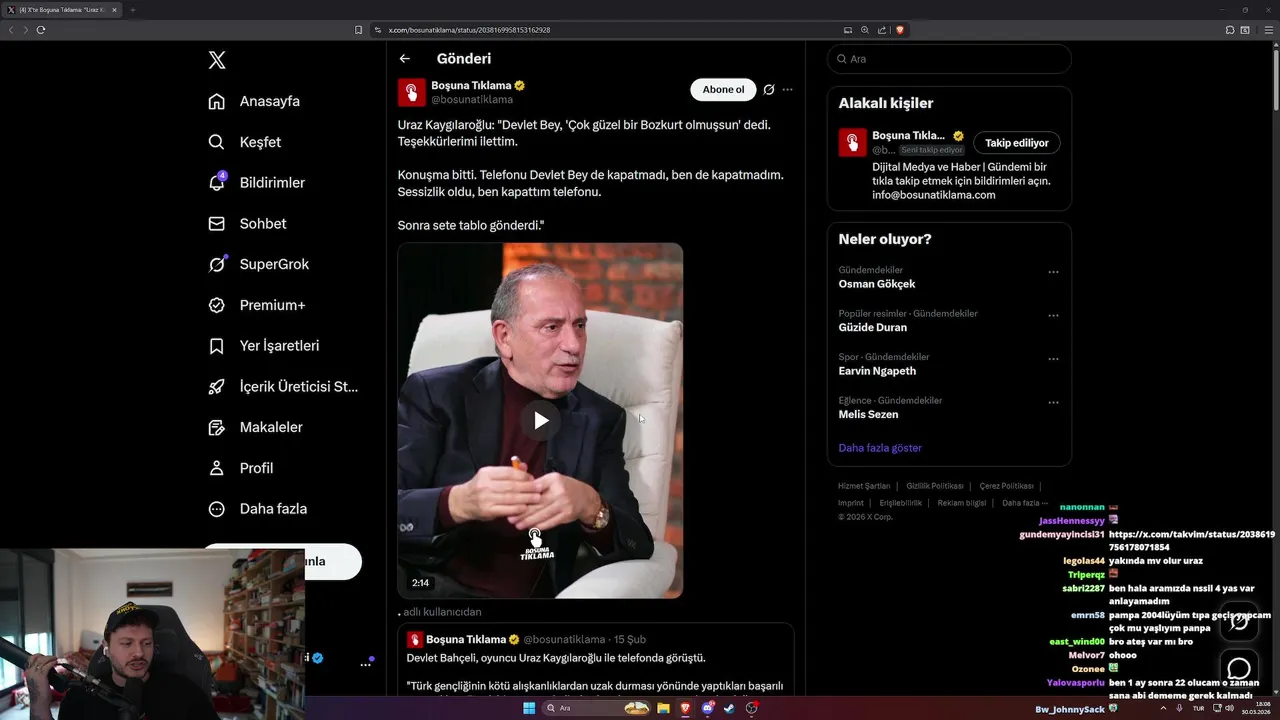
Task: Click the rocket icon in sidebar
Action: (216, 386)
